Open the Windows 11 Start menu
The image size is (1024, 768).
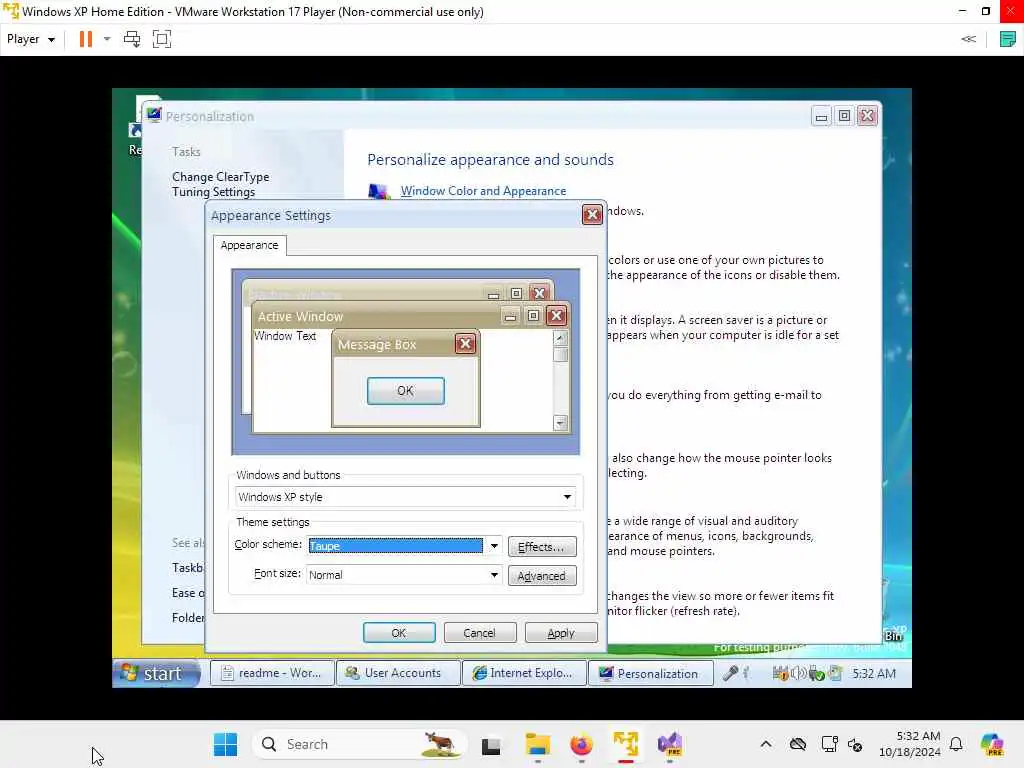(x=226, y=744)
